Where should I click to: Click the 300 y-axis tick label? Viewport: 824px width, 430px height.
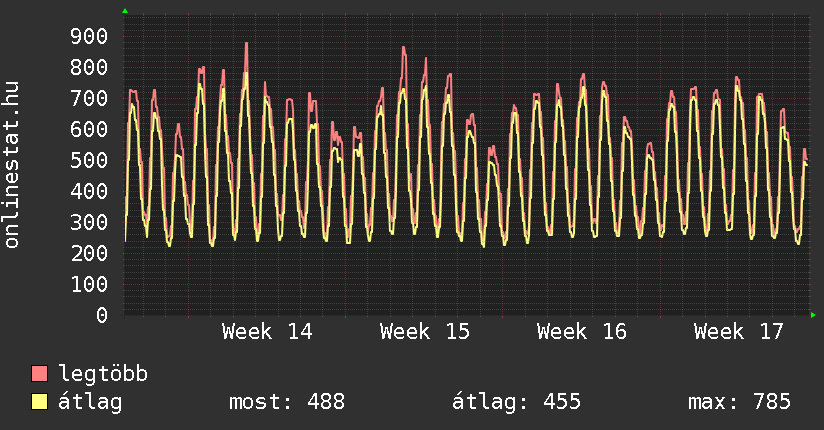coord(90,222)
